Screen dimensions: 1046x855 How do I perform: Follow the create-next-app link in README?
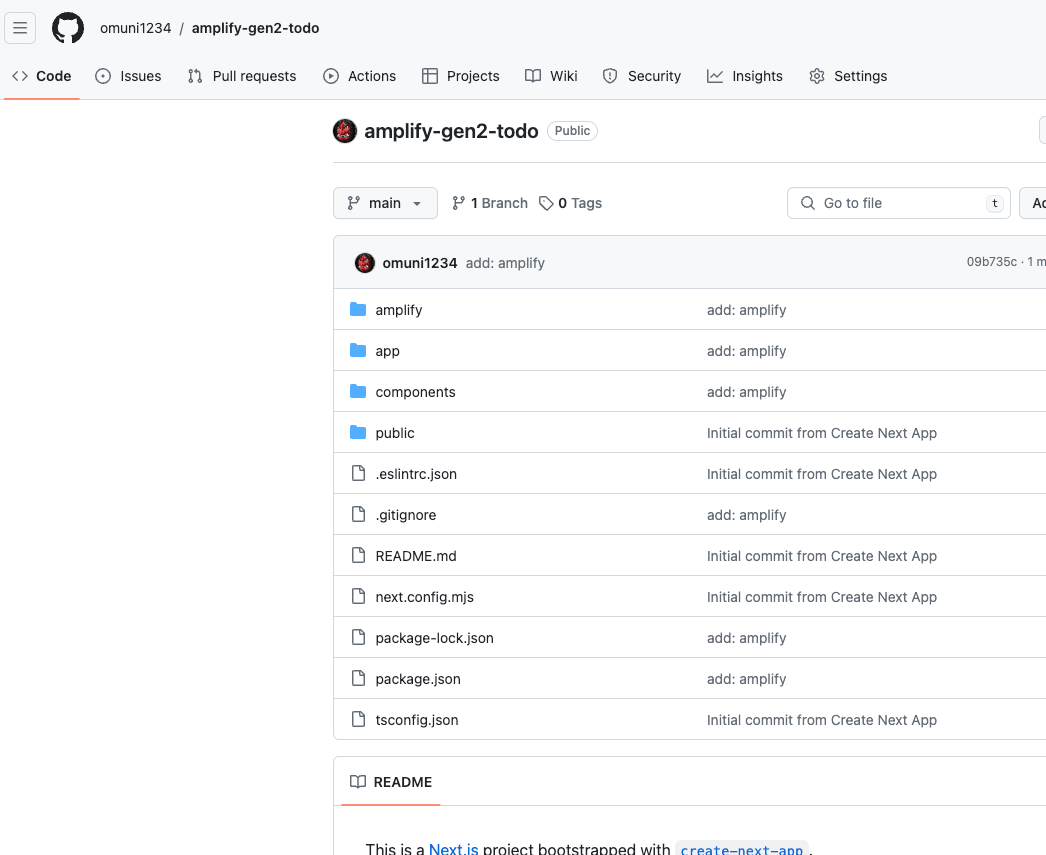coord(742,849)
